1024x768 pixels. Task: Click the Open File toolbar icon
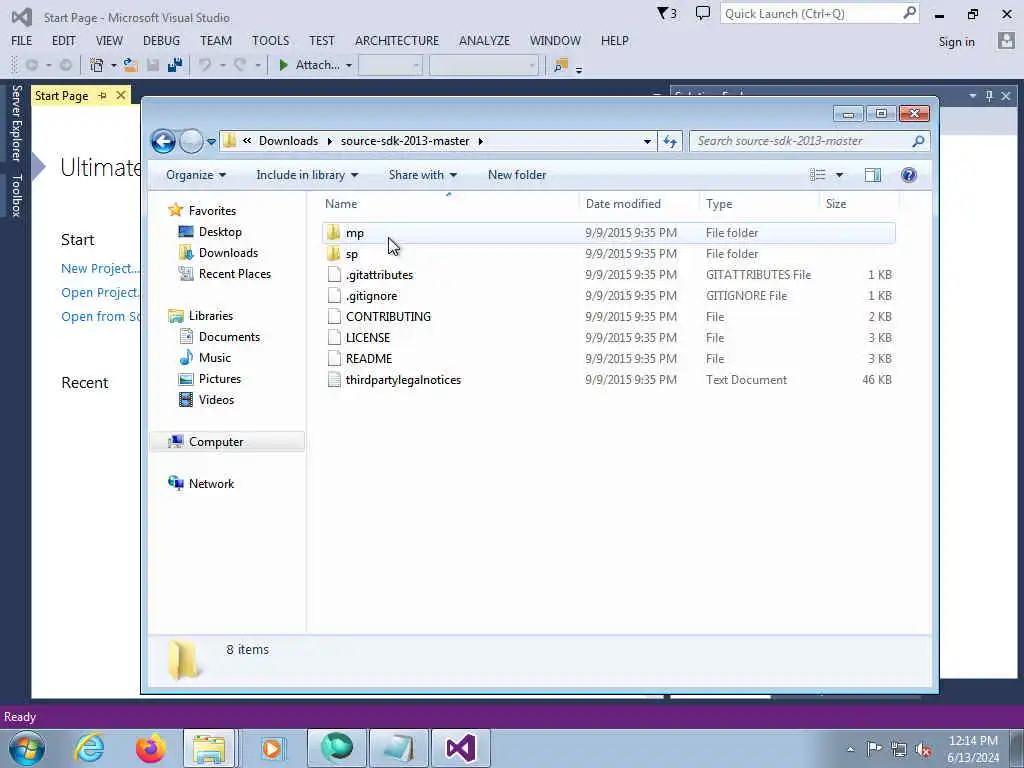coord(131,65)
